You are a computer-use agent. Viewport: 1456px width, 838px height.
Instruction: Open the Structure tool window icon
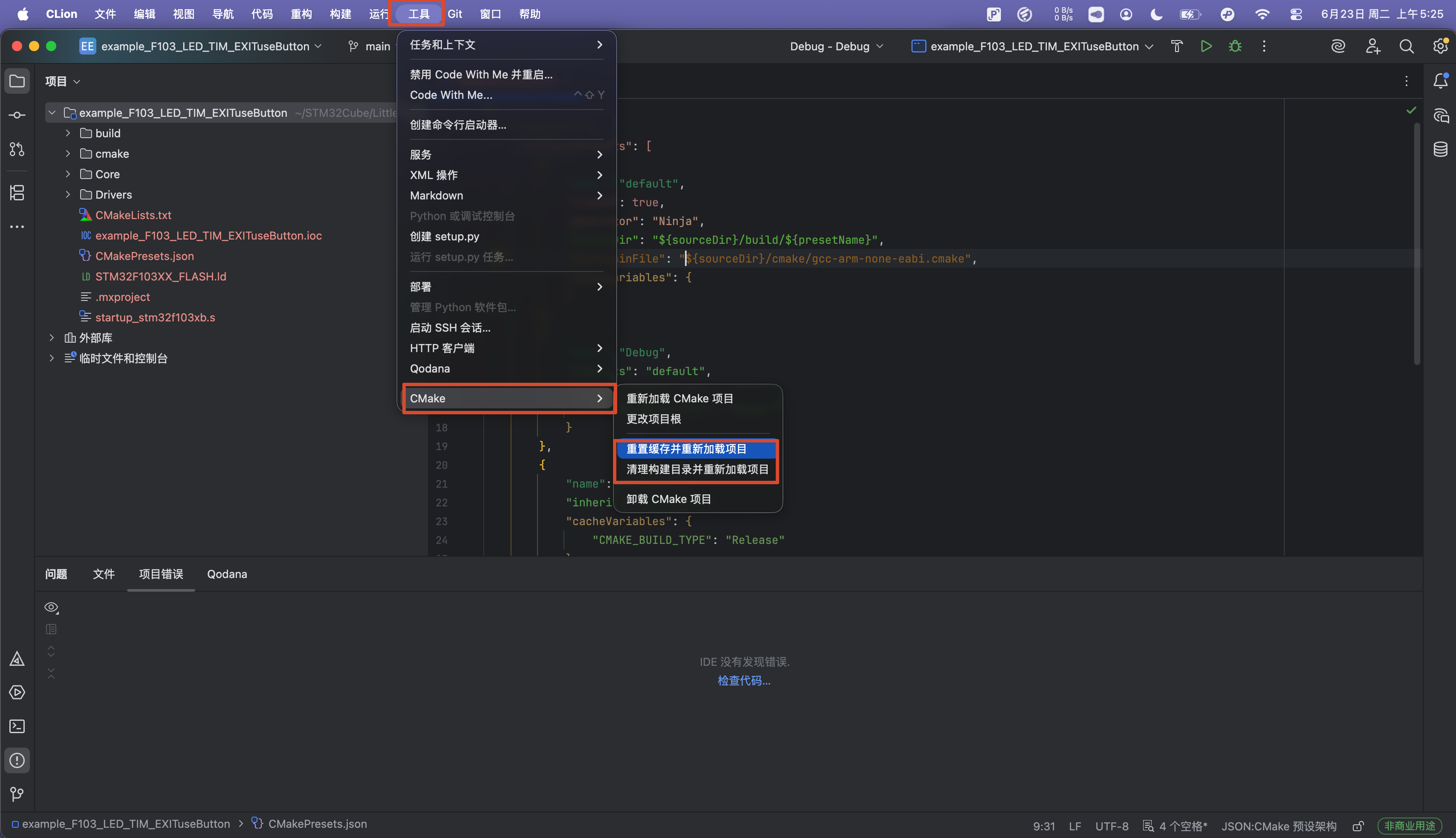17,193
